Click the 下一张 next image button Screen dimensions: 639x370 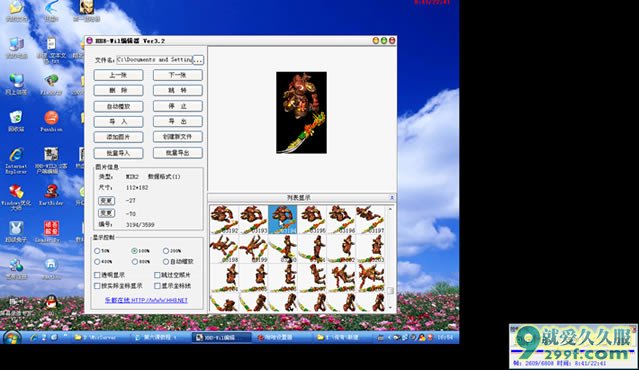(178, 75)
